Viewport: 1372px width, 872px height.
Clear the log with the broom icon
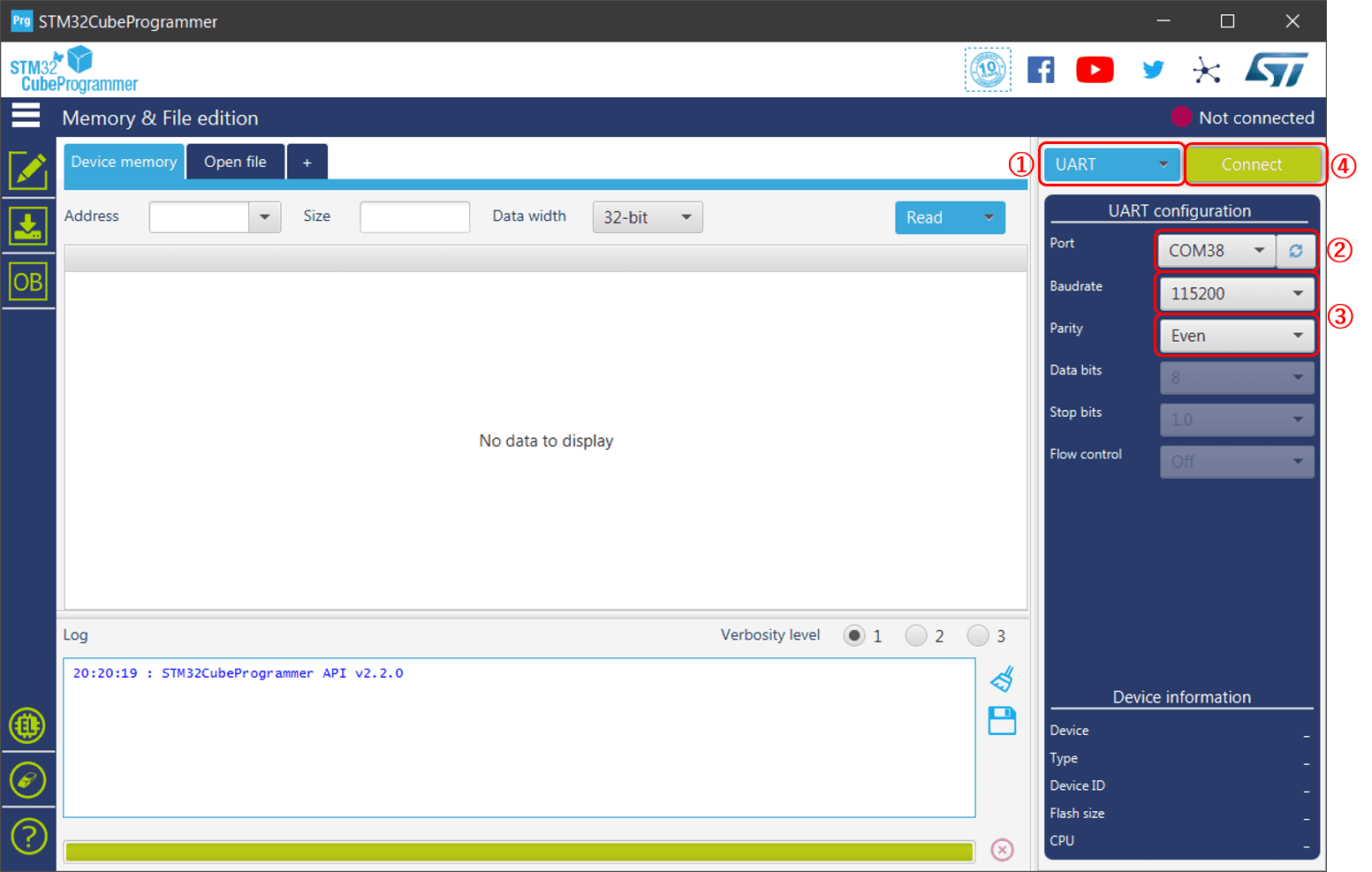1002,679
